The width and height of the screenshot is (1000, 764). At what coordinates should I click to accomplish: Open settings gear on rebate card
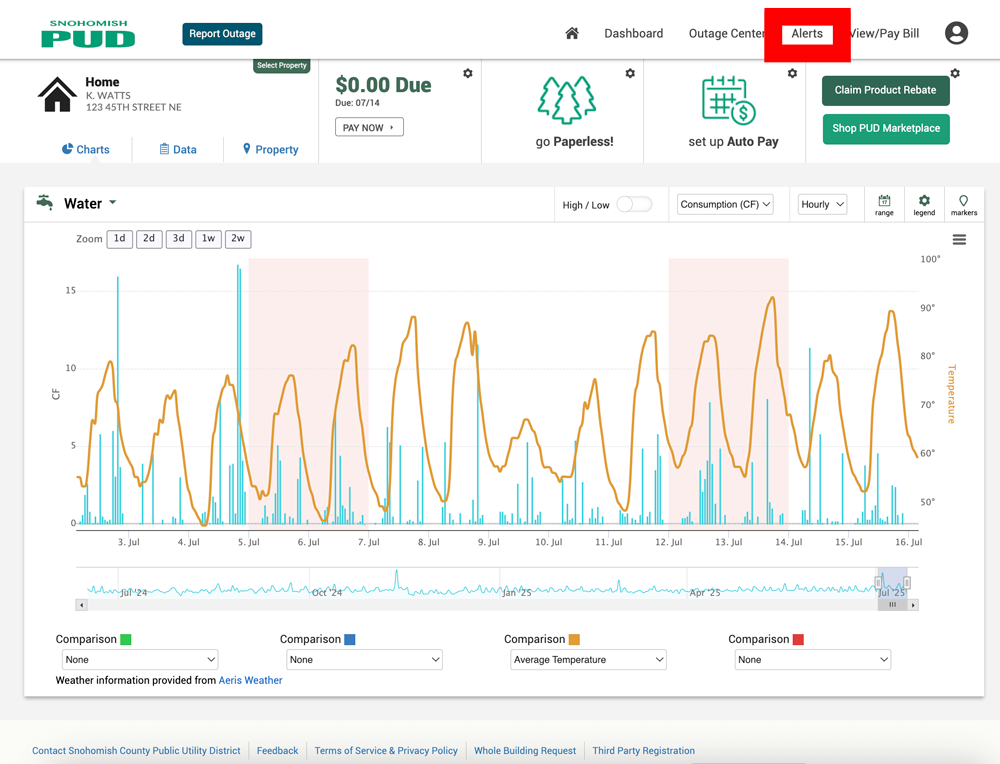955,73
